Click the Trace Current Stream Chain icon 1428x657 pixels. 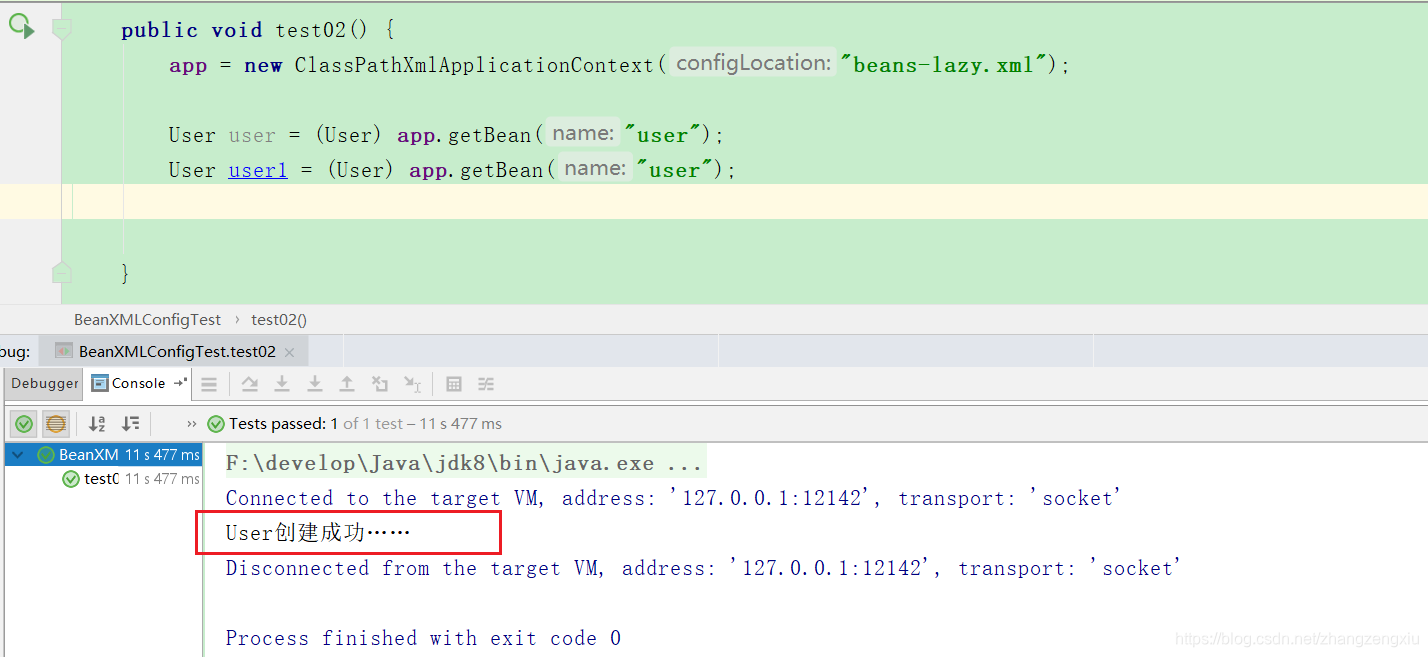click(486, 384)
